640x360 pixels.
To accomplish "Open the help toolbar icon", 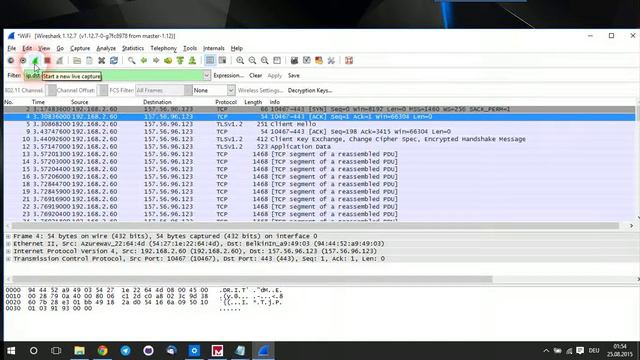I will [349, 61].
